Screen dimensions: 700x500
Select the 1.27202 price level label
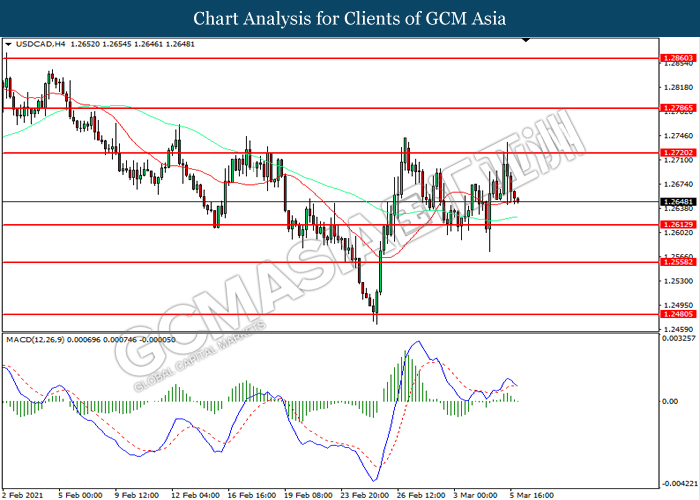pyautogui.click(x=678, y=153)
